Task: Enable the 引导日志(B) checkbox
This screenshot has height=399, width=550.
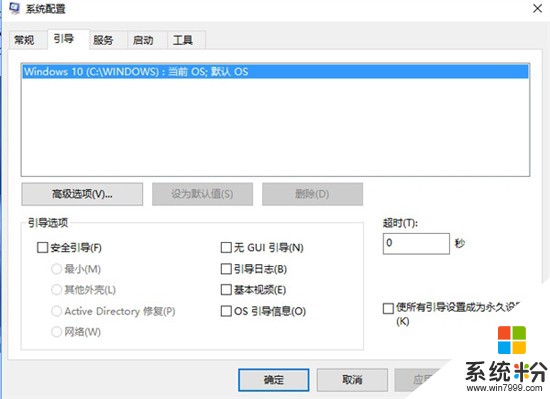Action: (226, 269)
